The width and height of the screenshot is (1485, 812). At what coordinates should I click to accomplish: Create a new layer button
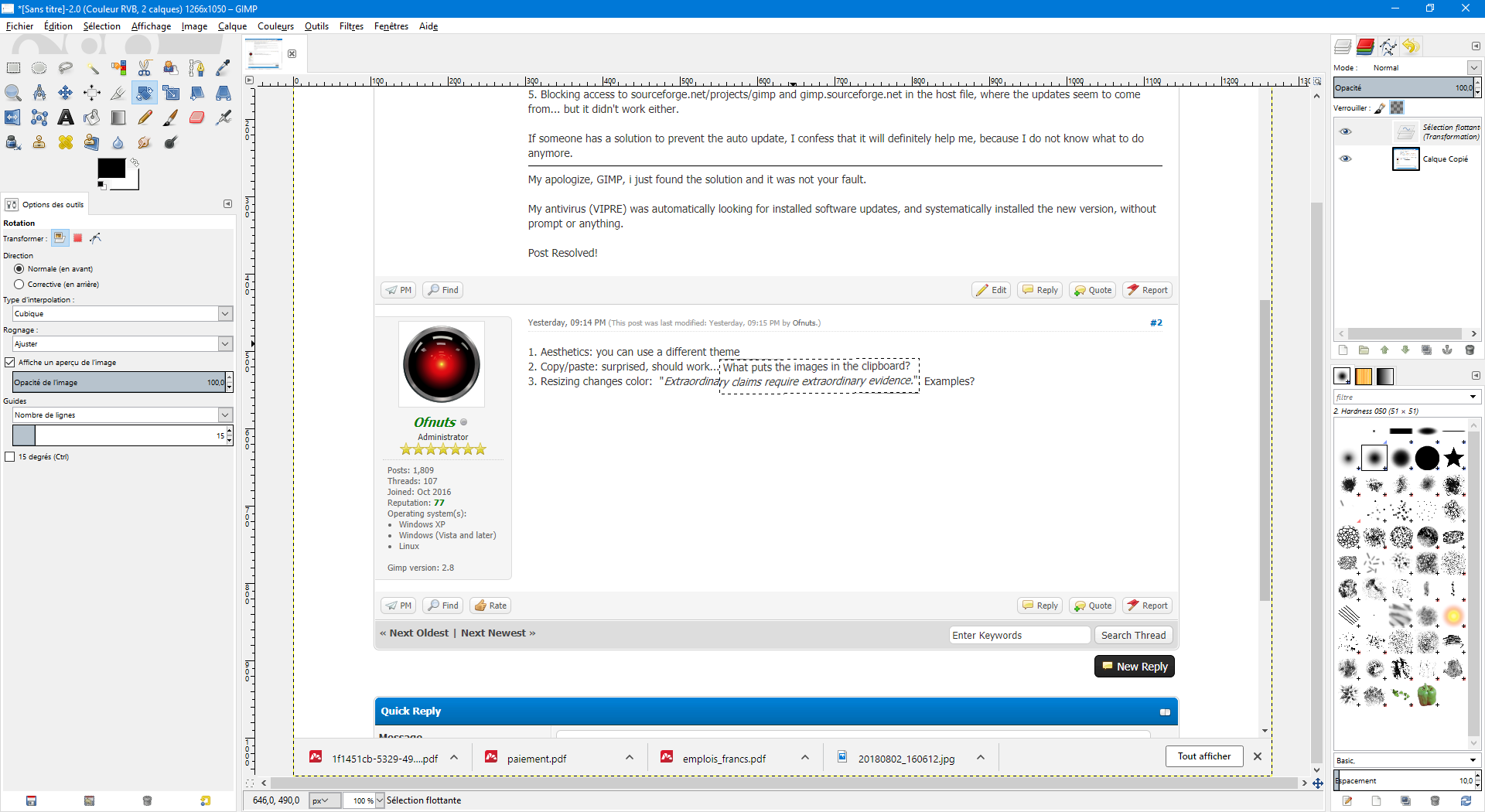[x=1343, y=350]
